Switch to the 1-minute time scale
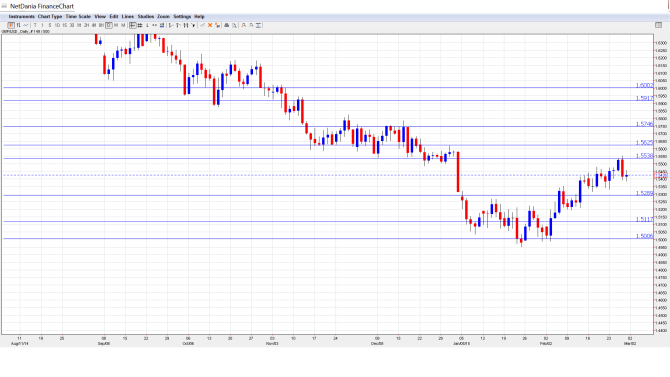670x377 pixels. pos(42,25)
